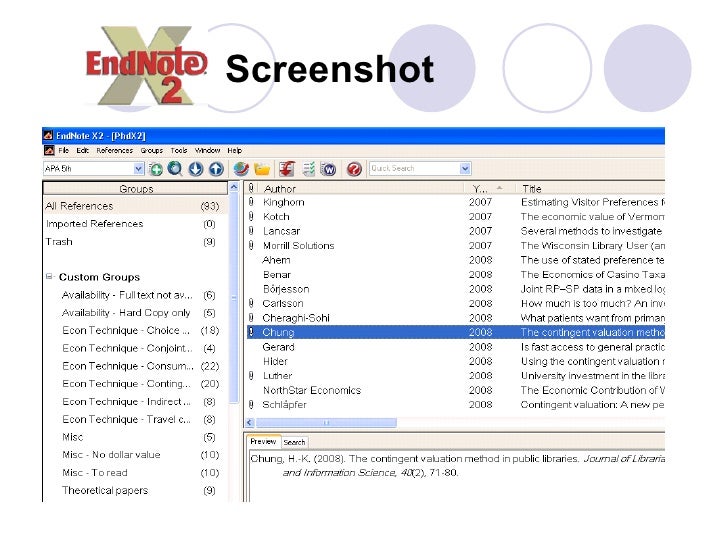Click the Groups pane vertical scrollbar thumb
The width and height of the screenshot is (728, 546).
234,298
